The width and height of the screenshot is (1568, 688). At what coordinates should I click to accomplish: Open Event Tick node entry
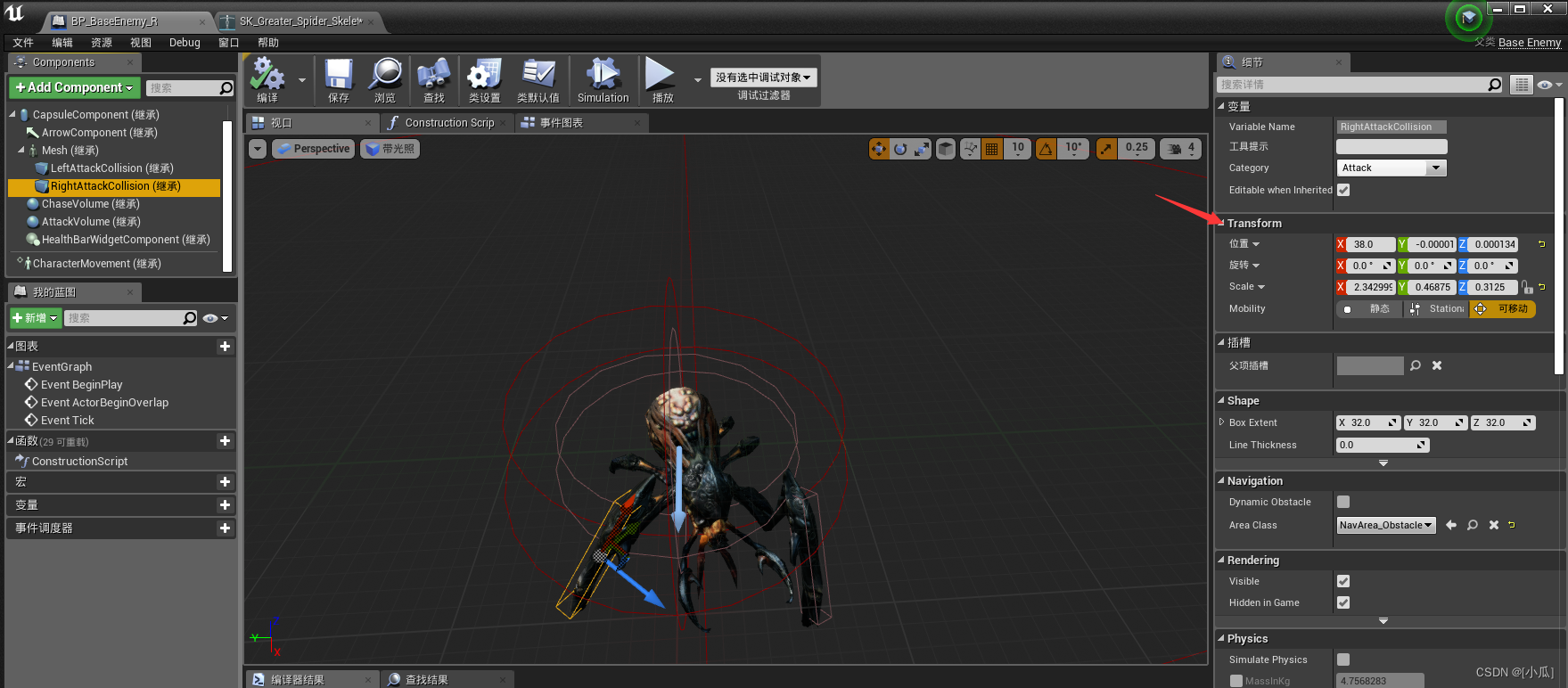[x=67, y=421]
